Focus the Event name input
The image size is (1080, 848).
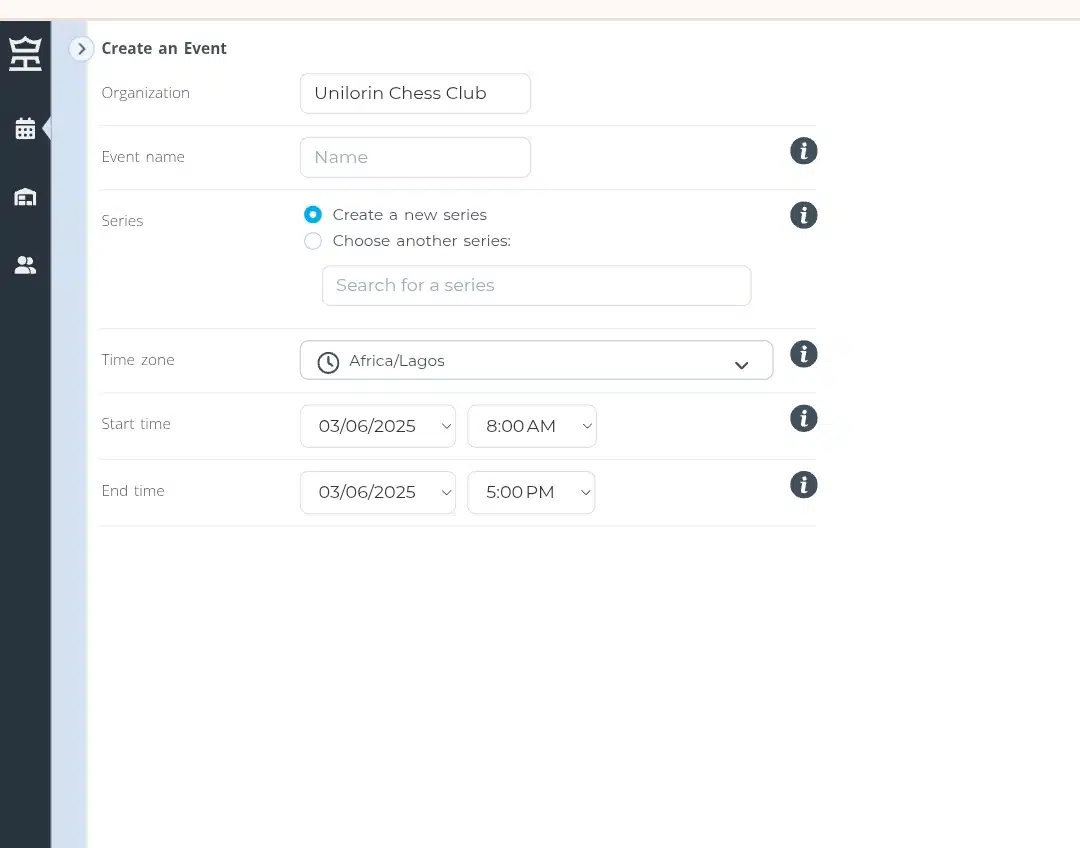pos(415,157)
